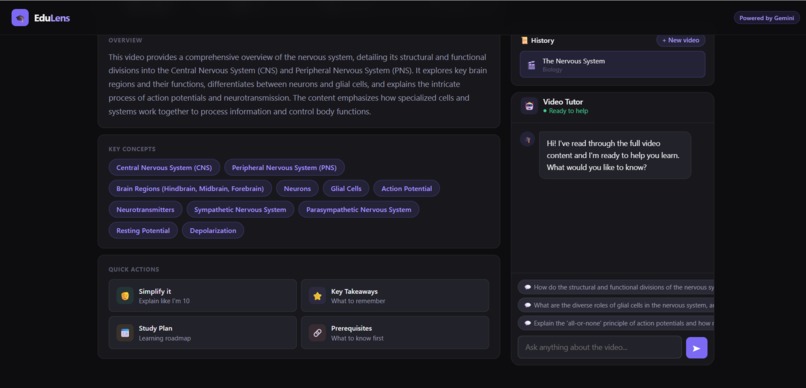
Task: Select the Brain Regions concept tag
Action: click(190, 189)
